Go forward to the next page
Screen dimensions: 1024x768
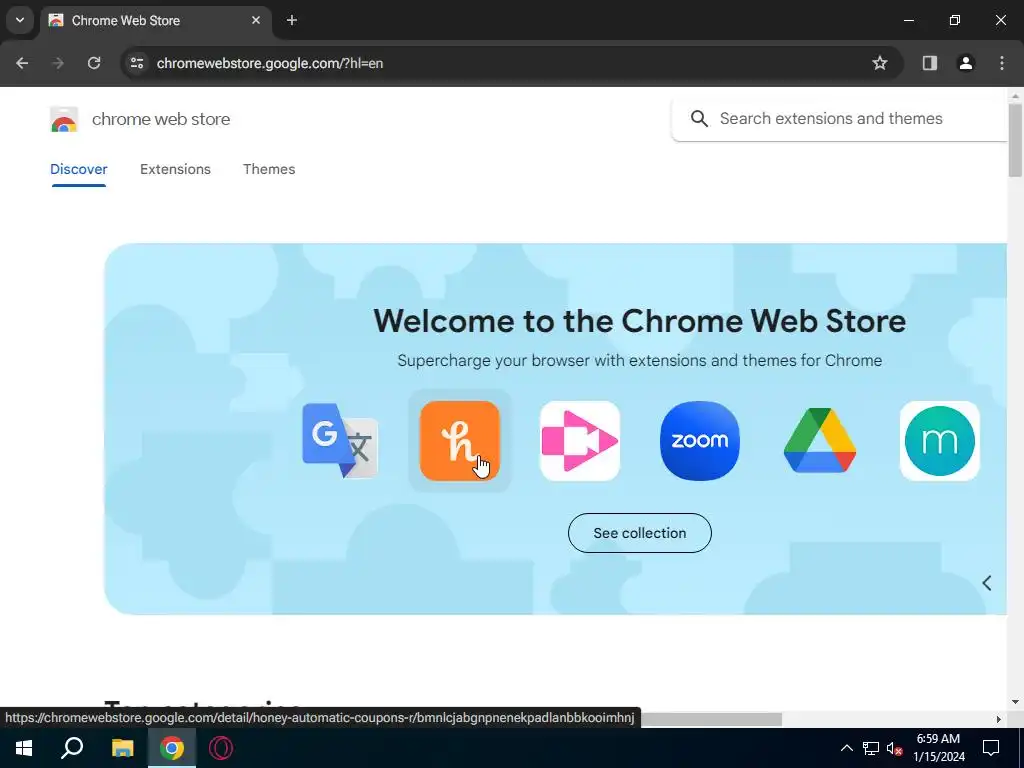click(x=58, y=63)
